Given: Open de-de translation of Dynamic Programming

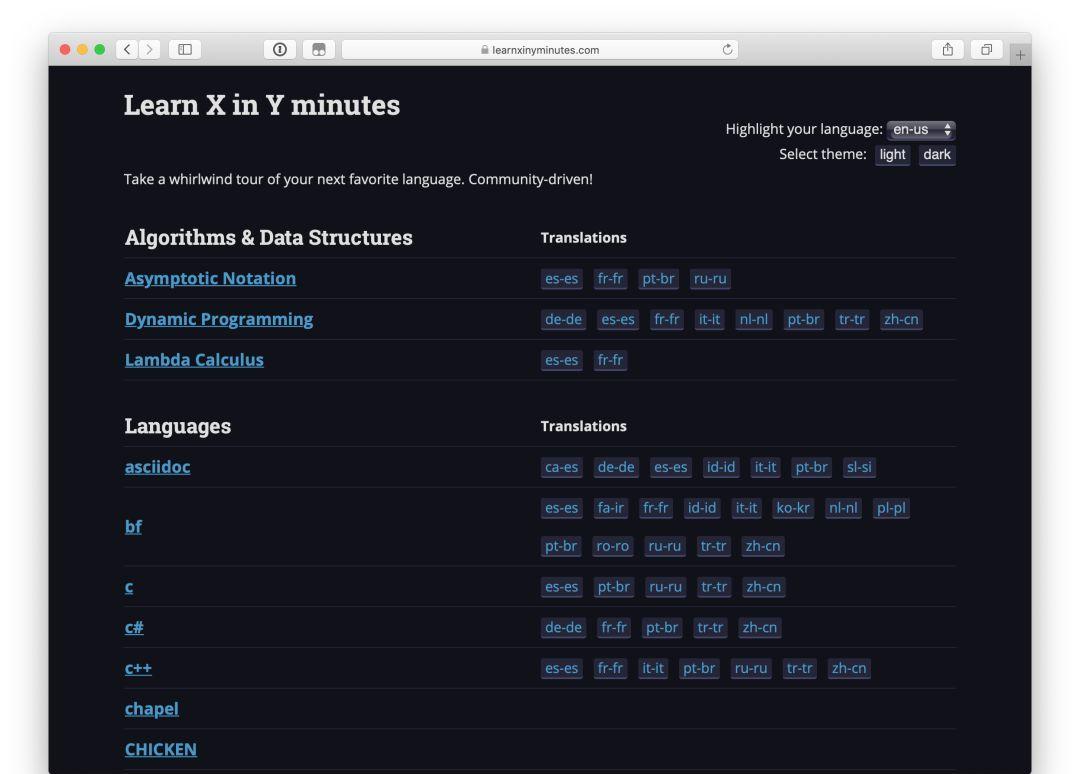Looking at the screenshot, I should point(563,320).
